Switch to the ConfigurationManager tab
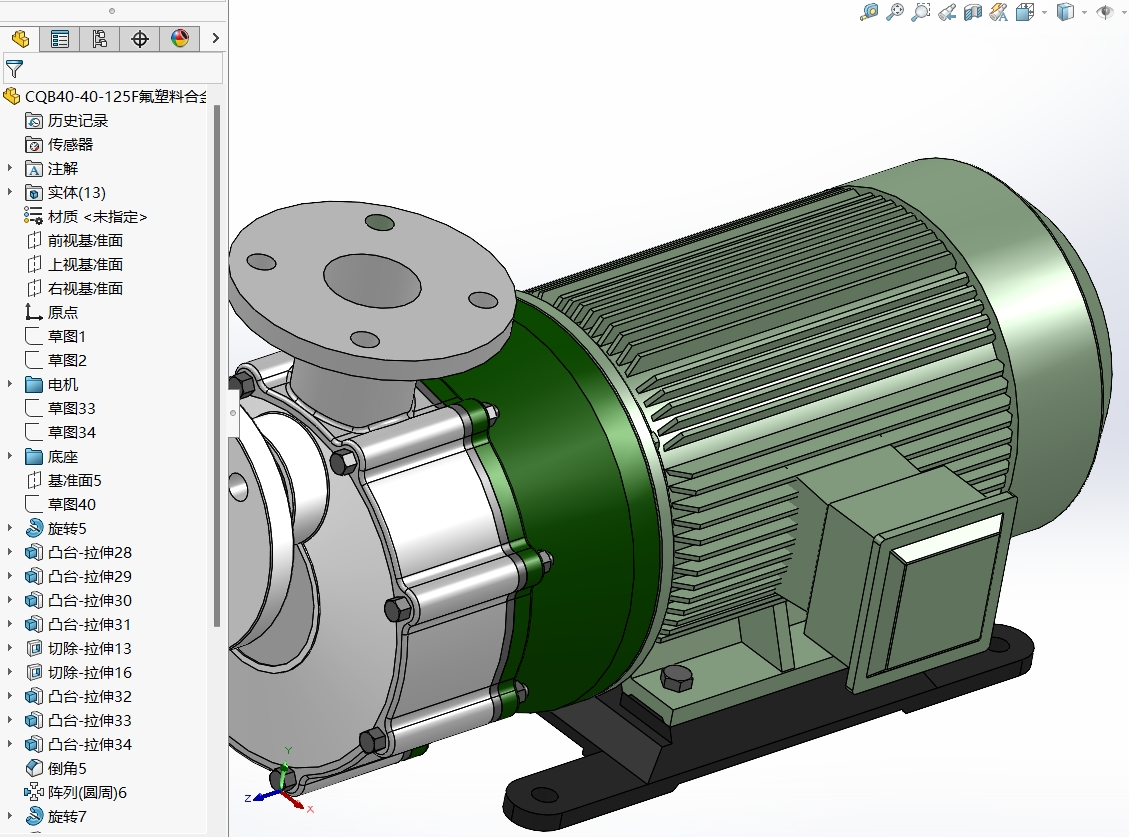This screenshot has height=837, width=1129. 100,38
